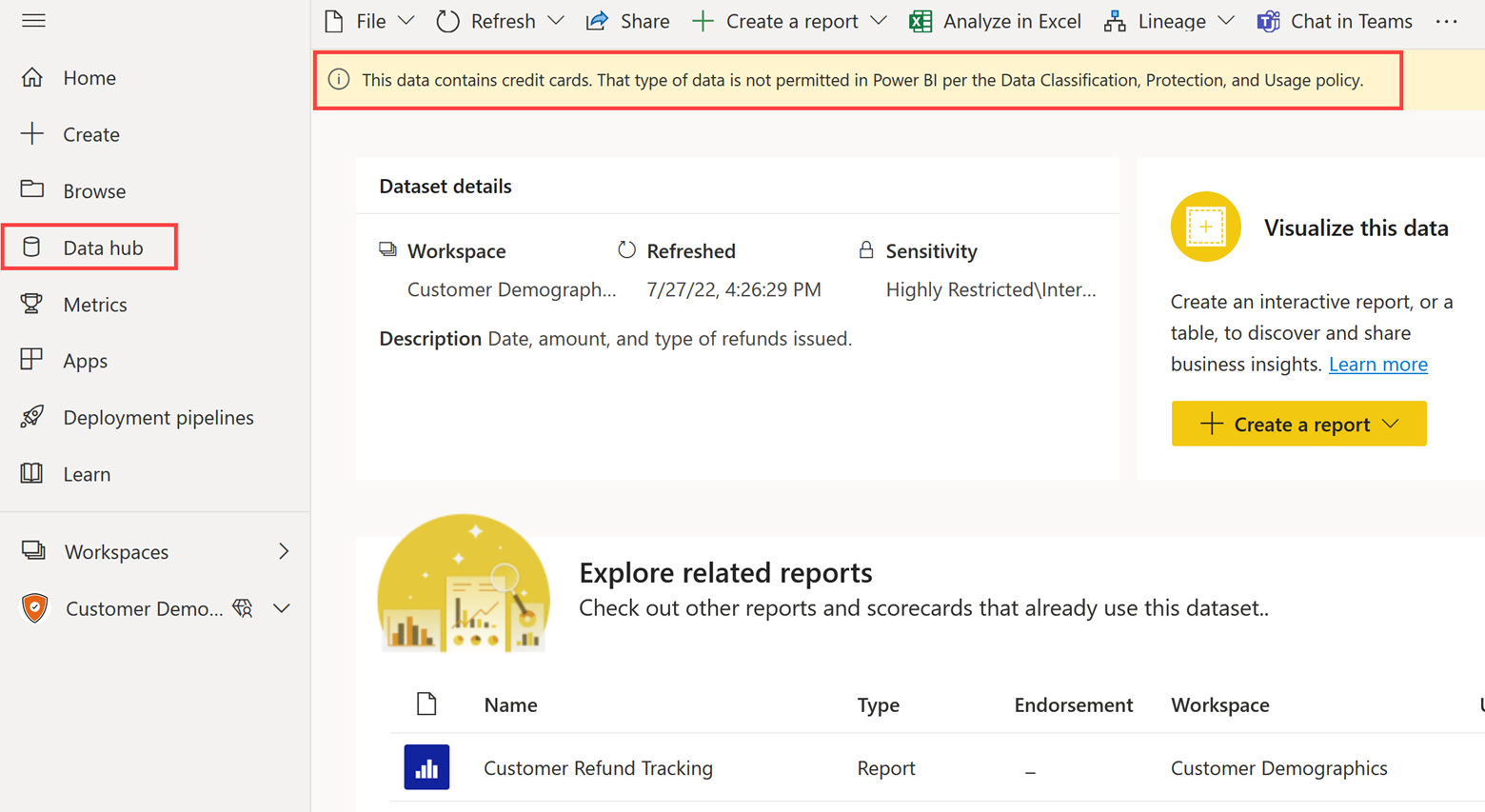Click the Deployment pipelines rocket icon
This screenshot has height=812, width=1485.
coord(31,417)
